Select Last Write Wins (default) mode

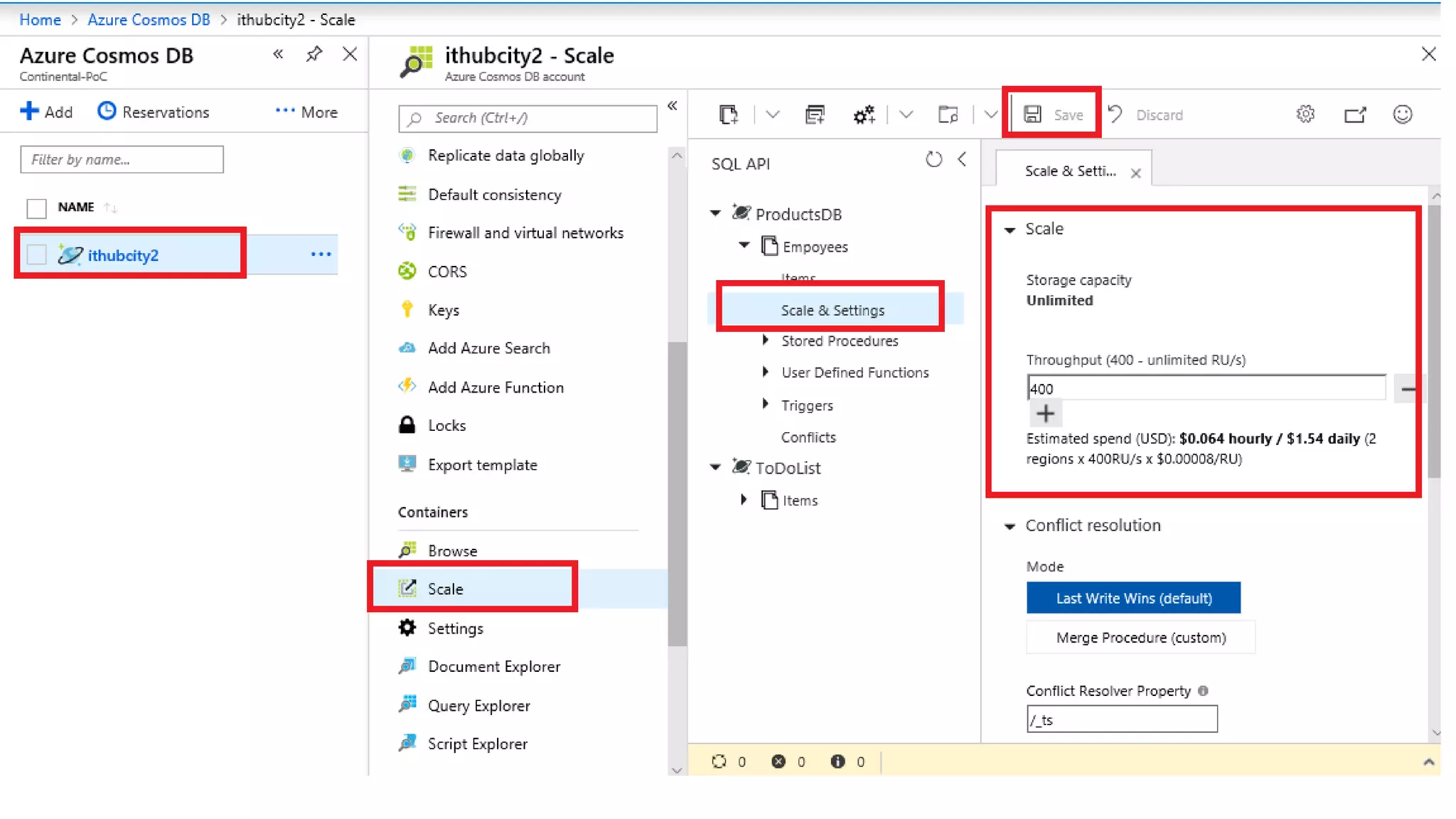pyautogui.click(x=1133, y=598)
